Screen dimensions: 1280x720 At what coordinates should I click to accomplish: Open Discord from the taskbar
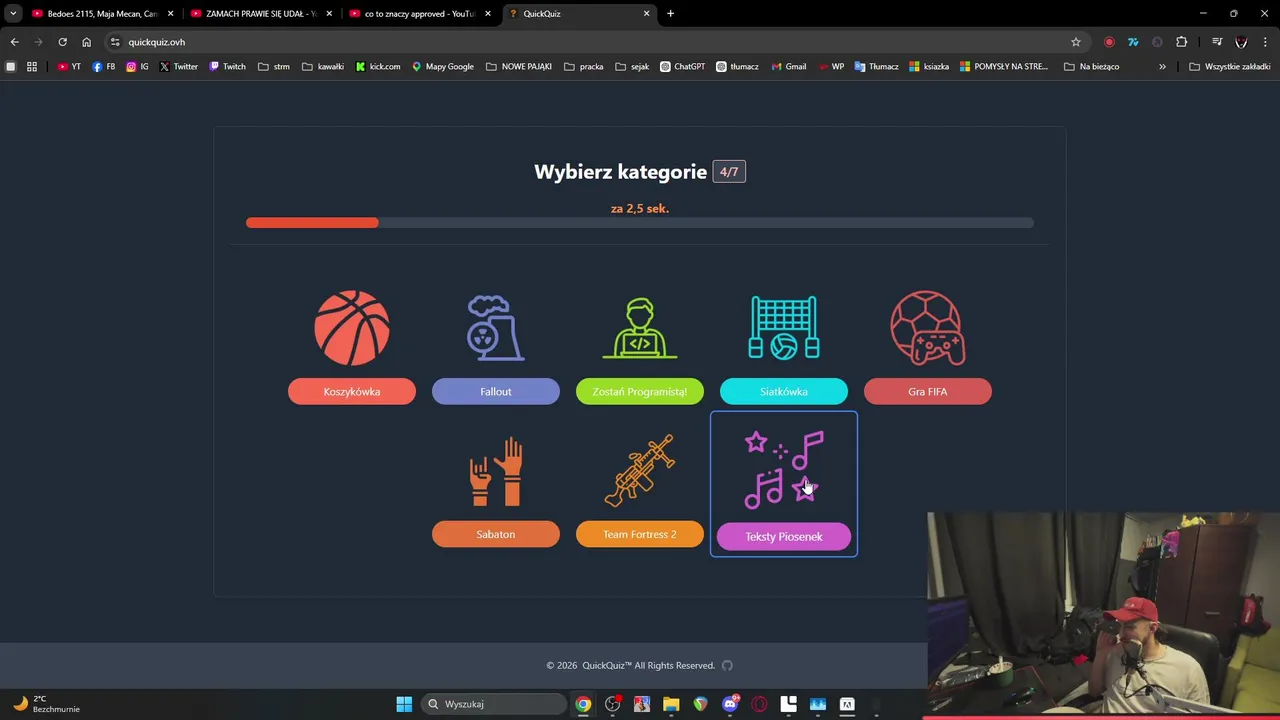(730, 704)
